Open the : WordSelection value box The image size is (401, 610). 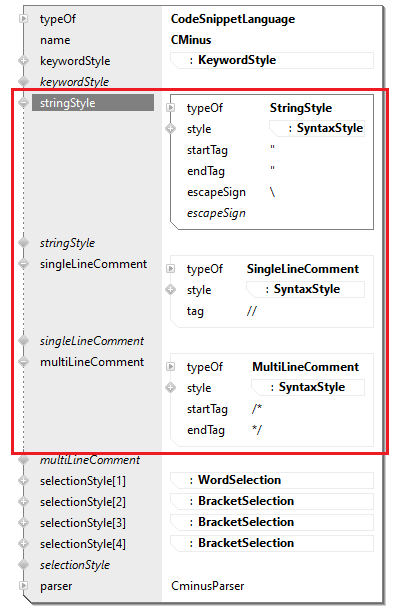(x=272, y=480)
